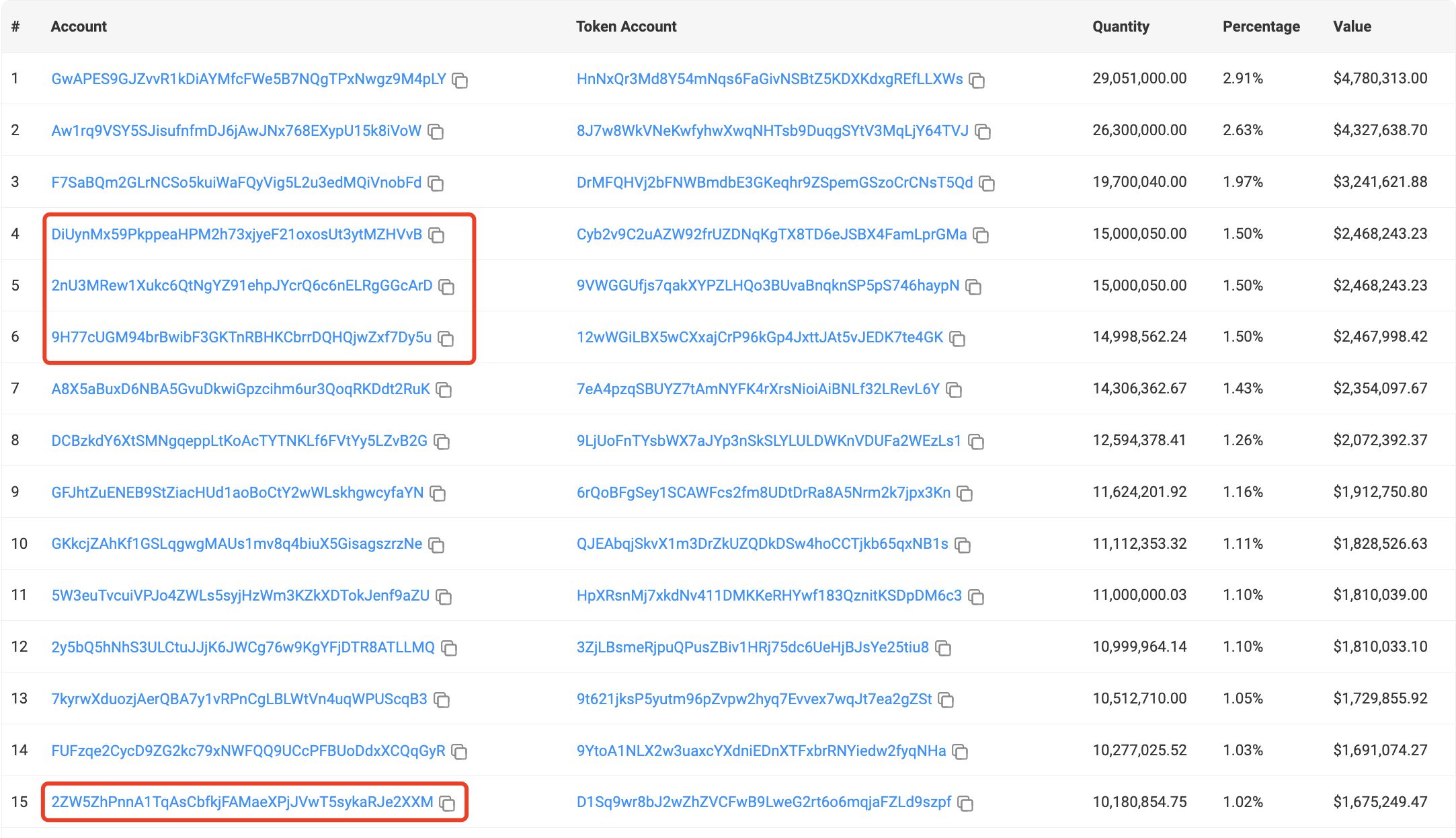Open token account DrMFQHVj2bFNWBmdbE3GKeqhr9ZSpemGSzoCrCNsT5Qd
The width and height of the screenshot is (1456, 838).
click(774, 182)
